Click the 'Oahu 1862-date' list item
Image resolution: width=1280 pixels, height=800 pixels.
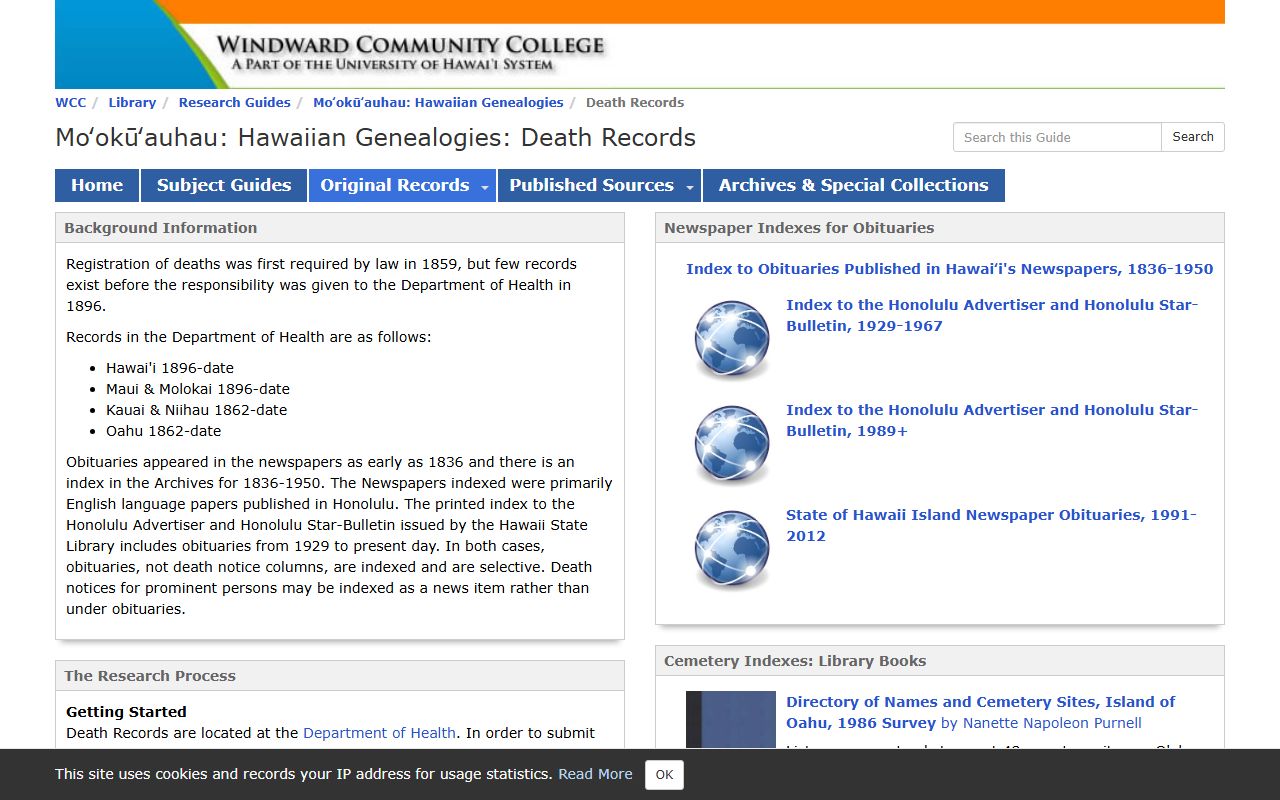point(163,431)
